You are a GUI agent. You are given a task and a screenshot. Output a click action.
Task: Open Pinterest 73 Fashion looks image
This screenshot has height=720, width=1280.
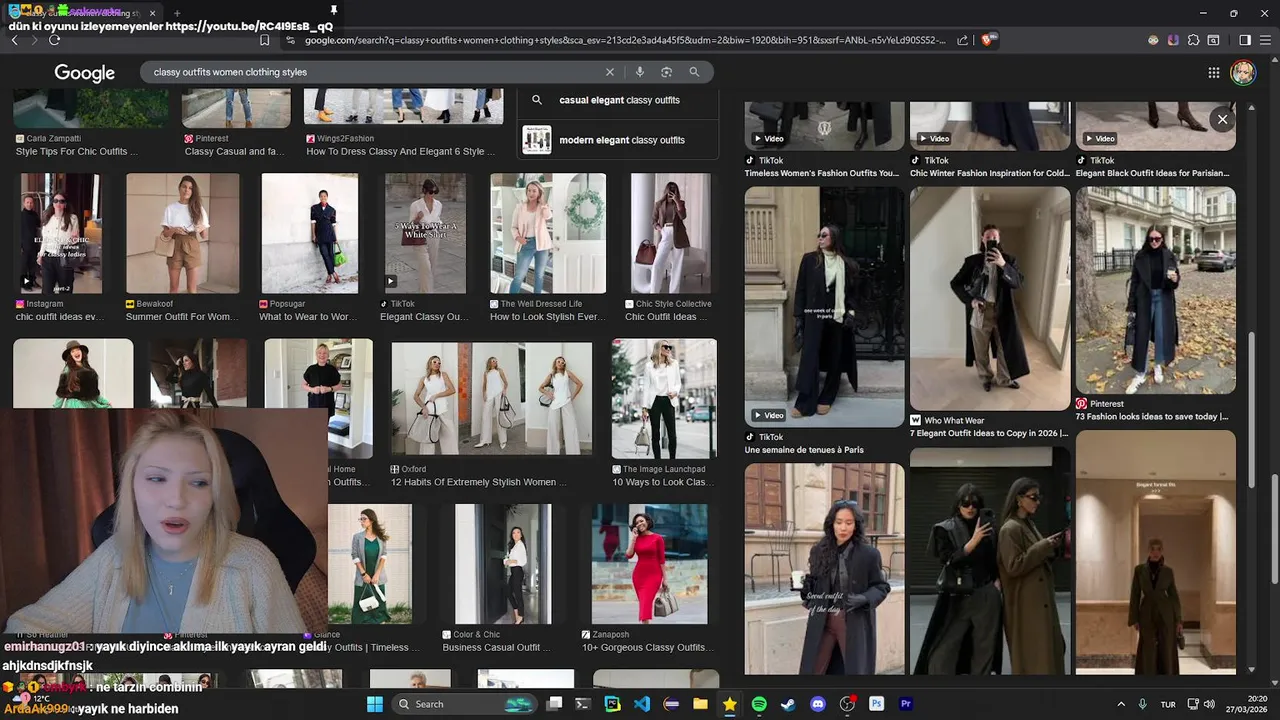pos(1155,290)
